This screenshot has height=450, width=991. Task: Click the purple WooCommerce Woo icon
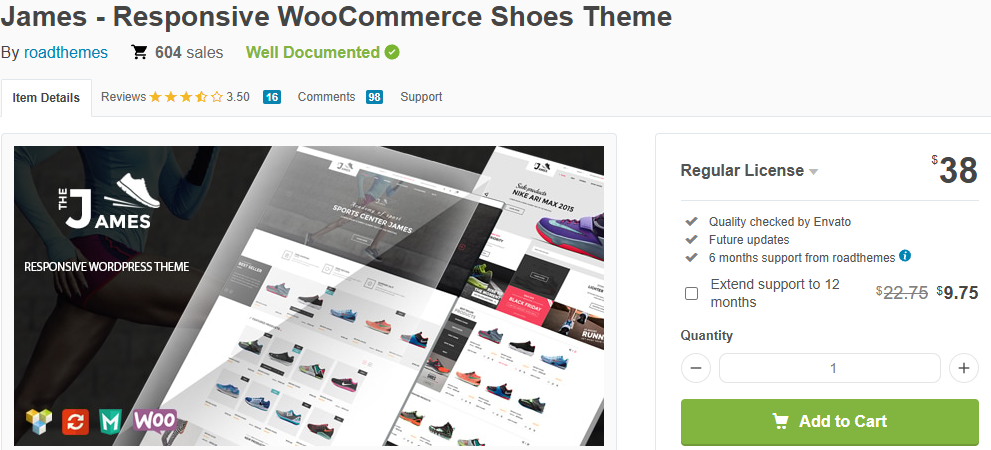pyautogui.click(x=154, y=420)
